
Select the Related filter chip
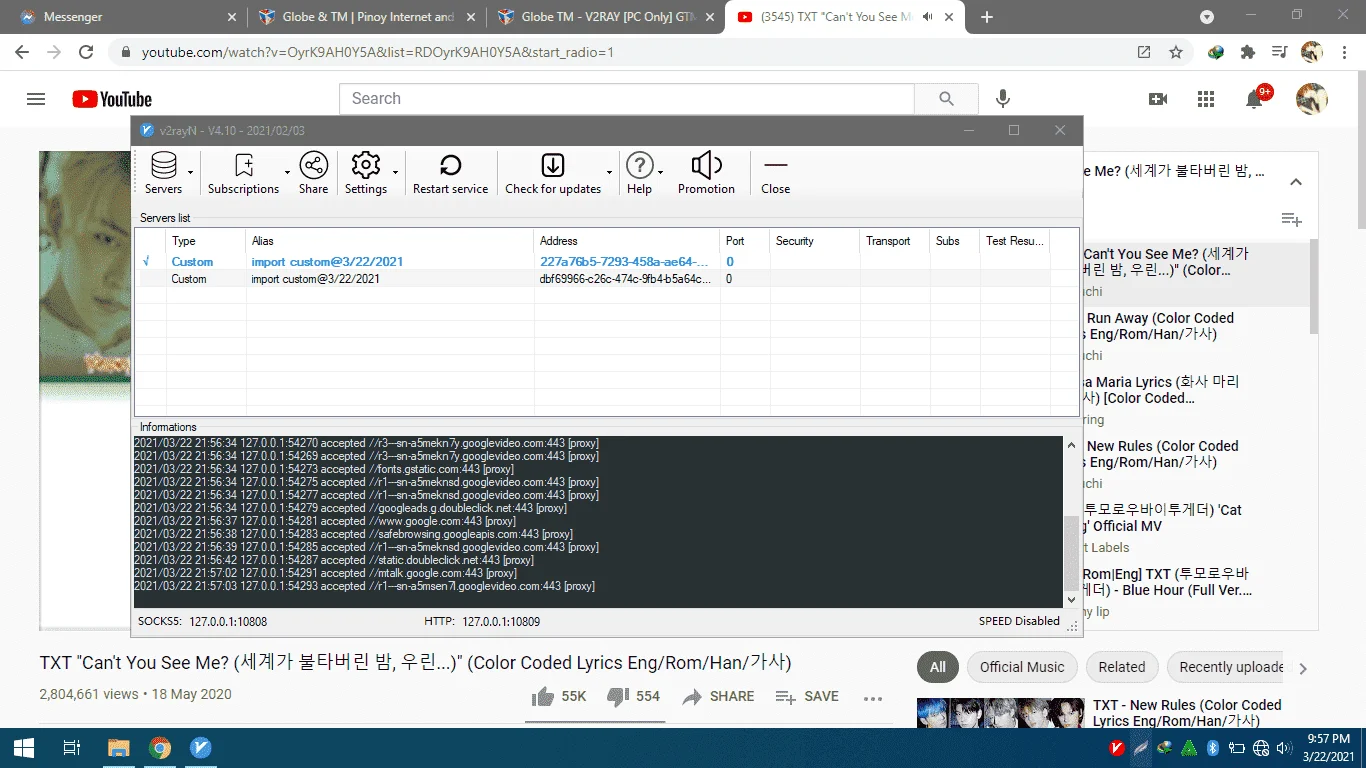point(1122,667)
